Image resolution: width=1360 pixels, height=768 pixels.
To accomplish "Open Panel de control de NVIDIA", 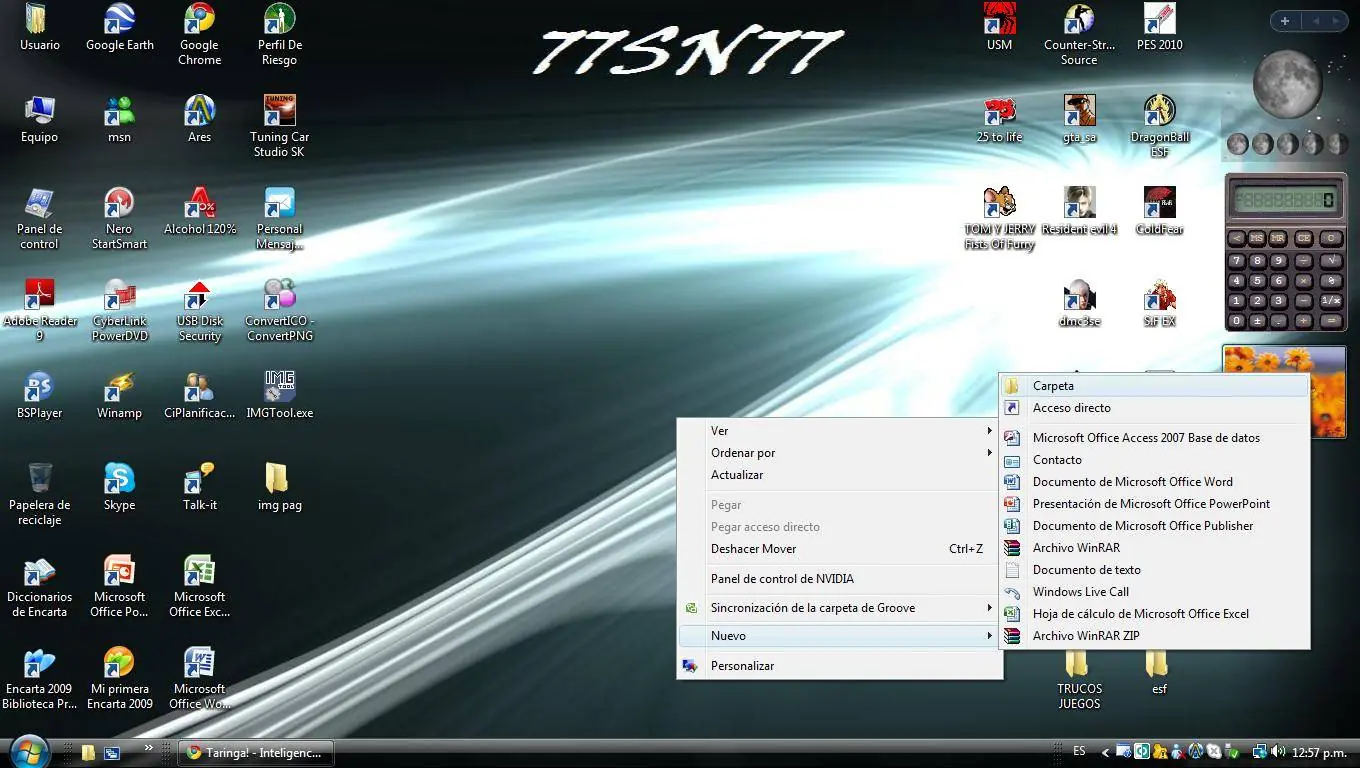I will tap(840, 579).
